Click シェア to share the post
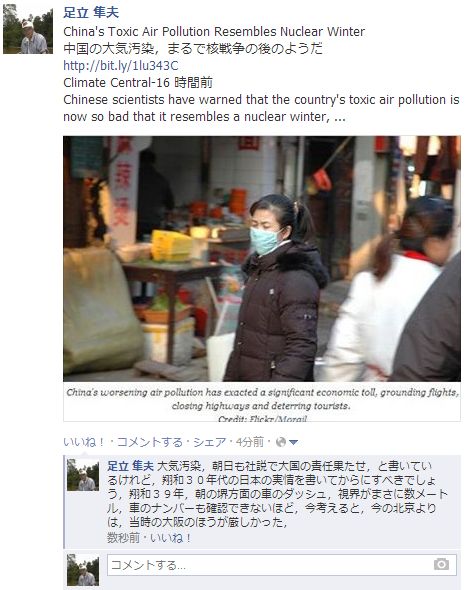 pyautogui.click(x=210, y=442)
